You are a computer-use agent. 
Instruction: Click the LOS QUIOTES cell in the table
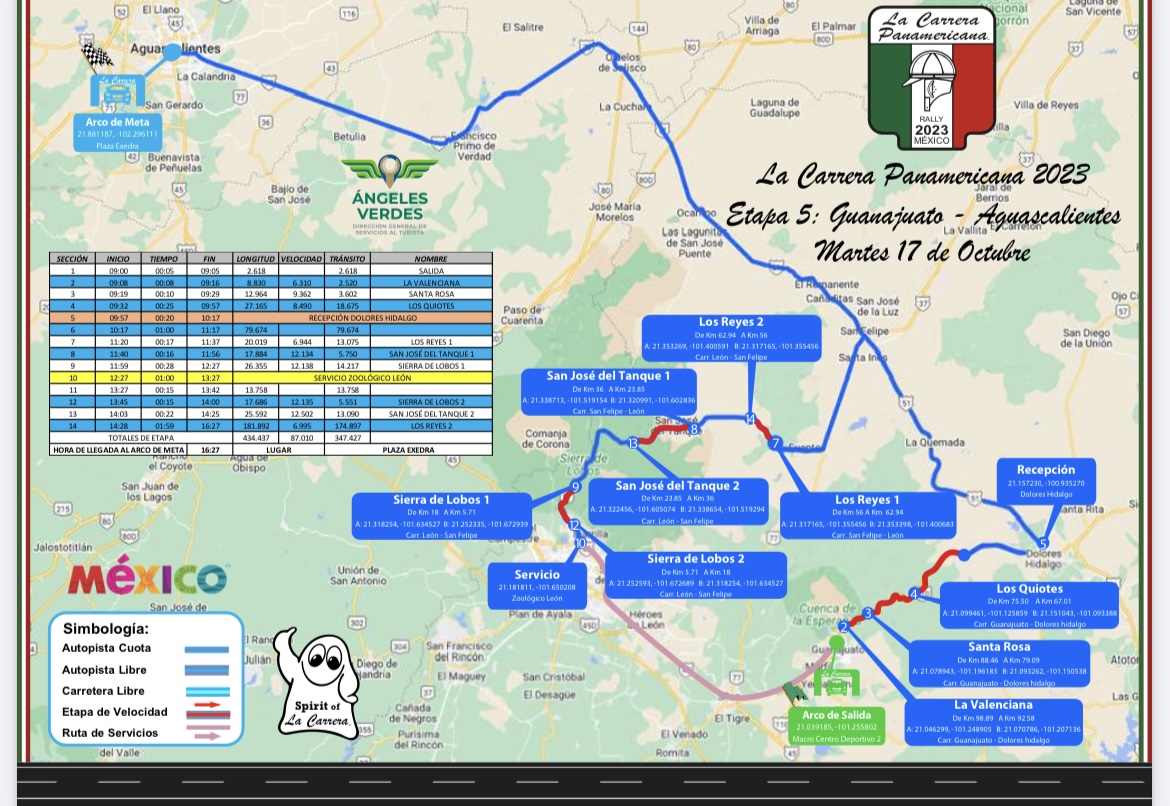(431, 306)
